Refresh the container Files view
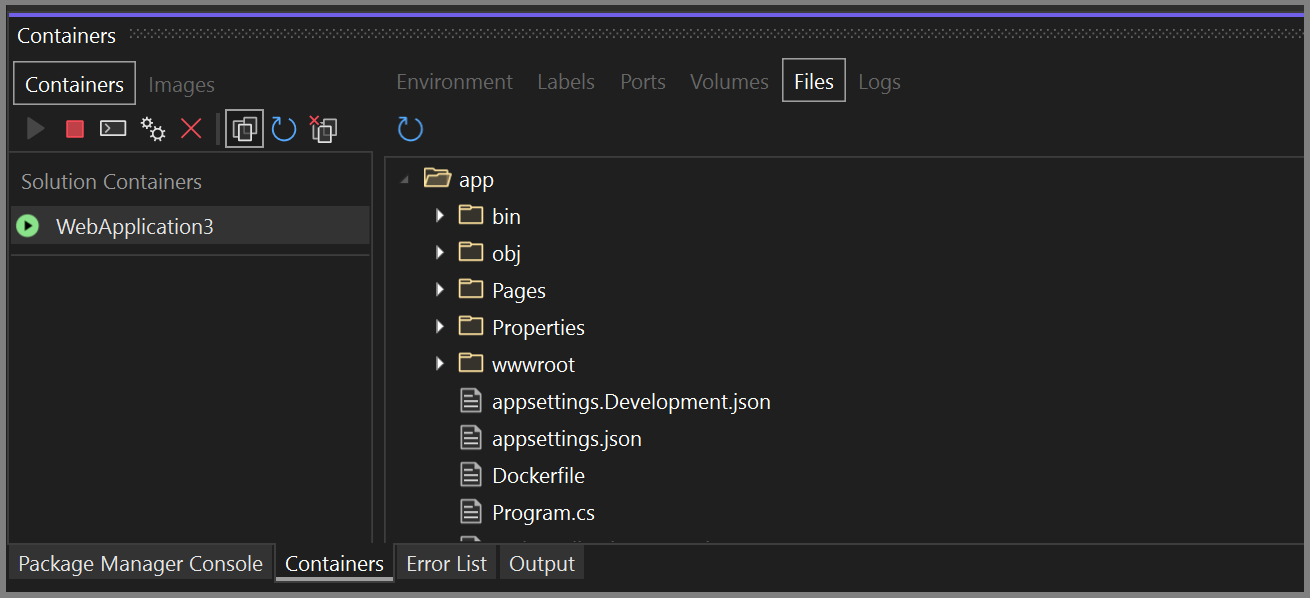The height and width of the screenshot is (598, 1310). [x=410, y=128]
